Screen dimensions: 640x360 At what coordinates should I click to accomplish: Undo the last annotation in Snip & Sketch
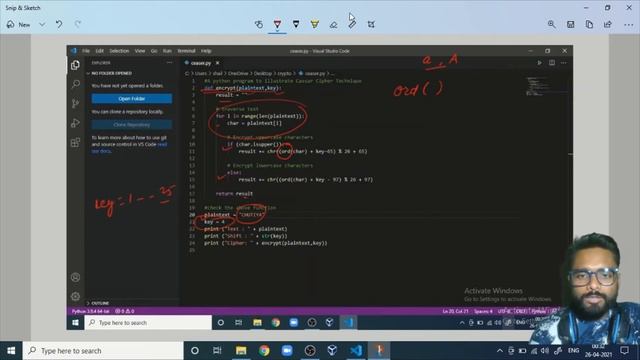click(x=59, y=24)
